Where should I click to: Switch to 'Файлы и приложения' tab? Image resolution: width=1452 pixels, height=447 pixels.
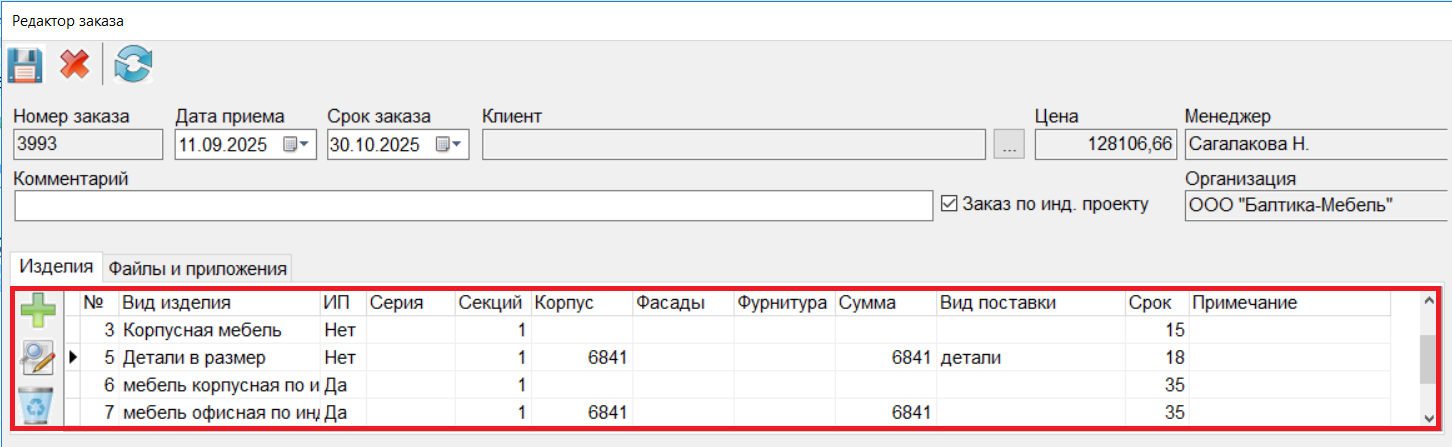[x=198, y=268]
